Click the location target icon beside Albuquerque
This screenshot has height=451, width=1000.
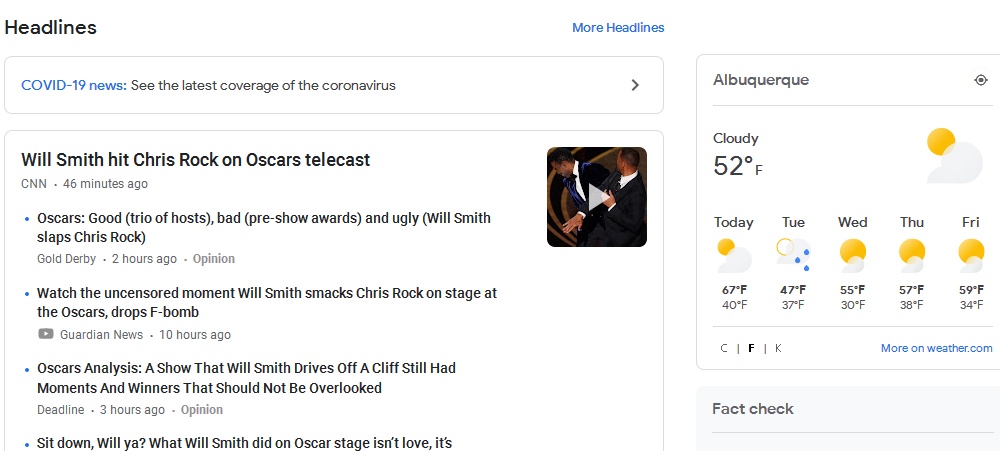(x=981, y=80)
